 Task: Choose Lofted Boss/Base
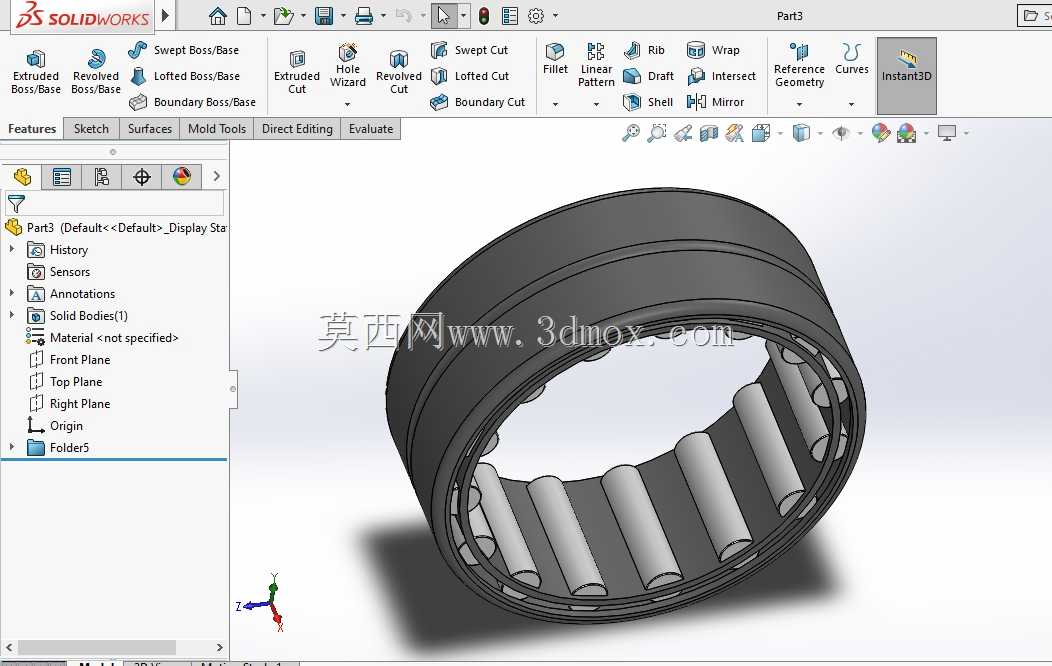pos(184,76)
